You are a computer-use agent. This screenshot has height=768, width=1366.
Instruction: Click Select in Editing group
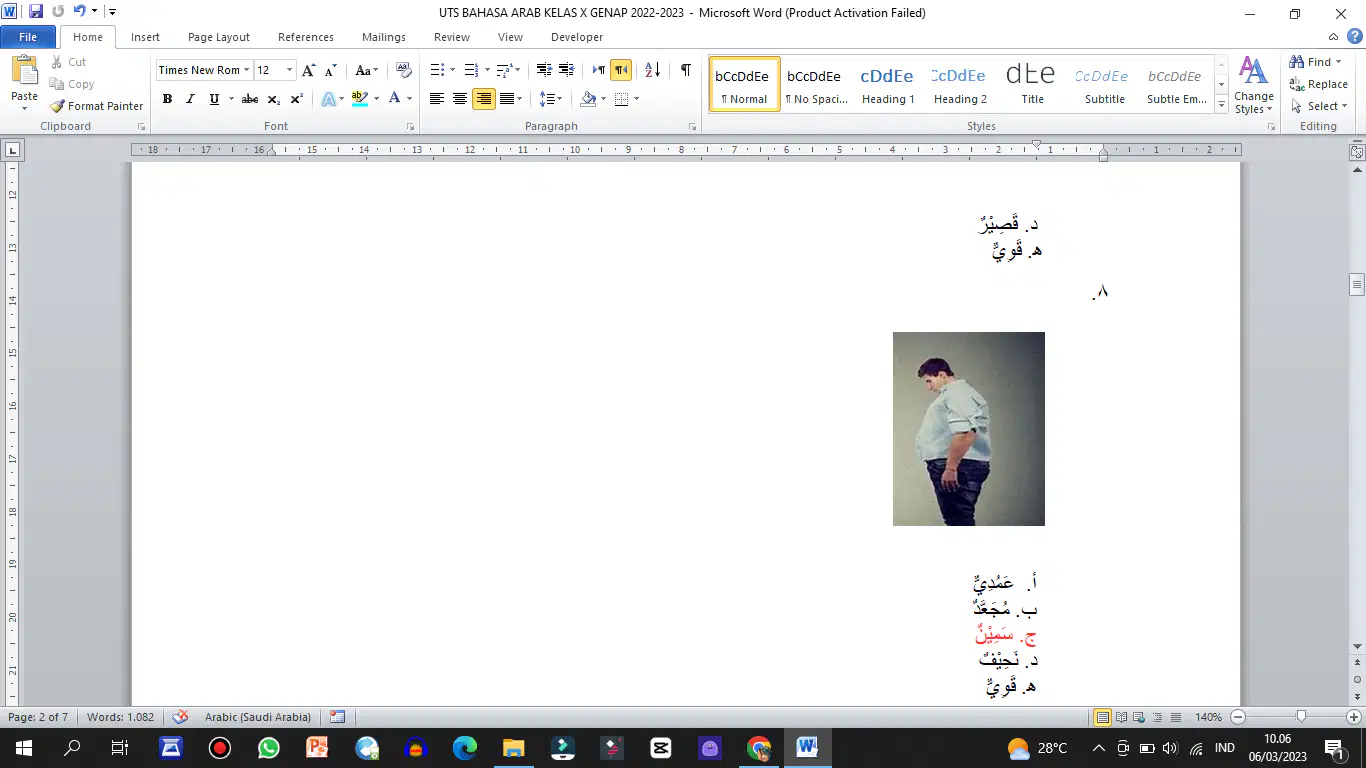[1317, 106]
